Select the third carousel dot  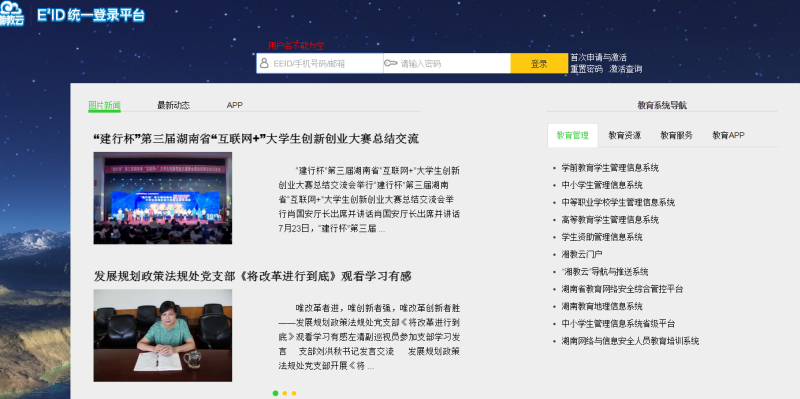[294, 393]
